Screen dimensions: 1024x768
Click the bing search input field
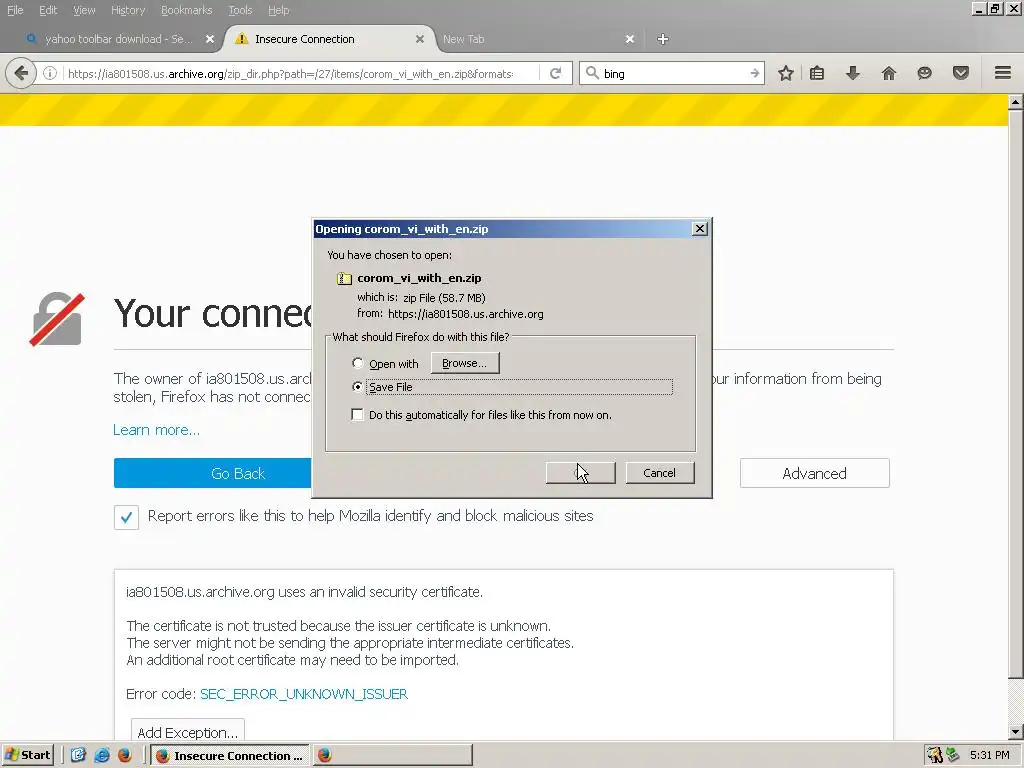point(673,73)
